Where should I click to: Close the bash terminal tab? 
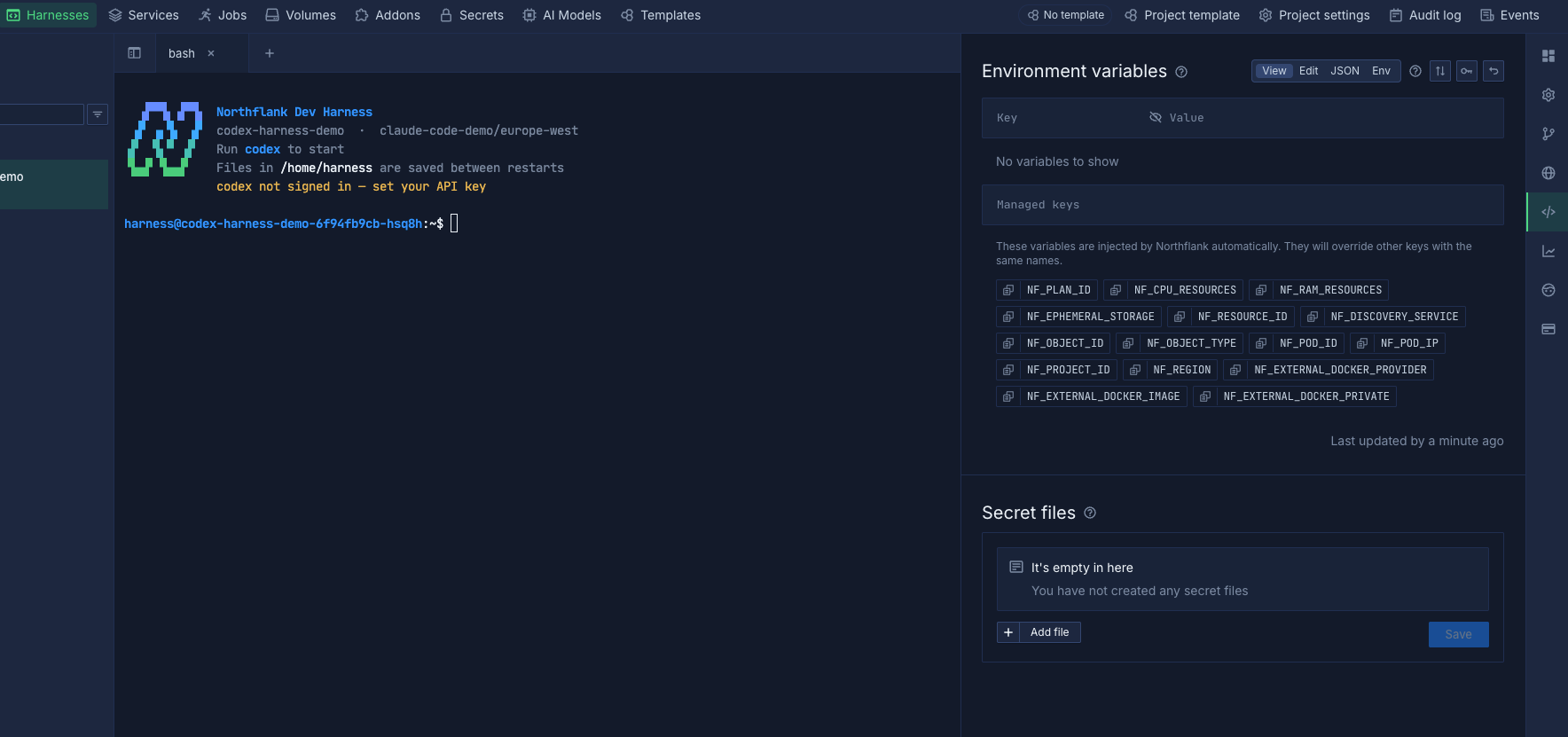click(x=211, y=53)
